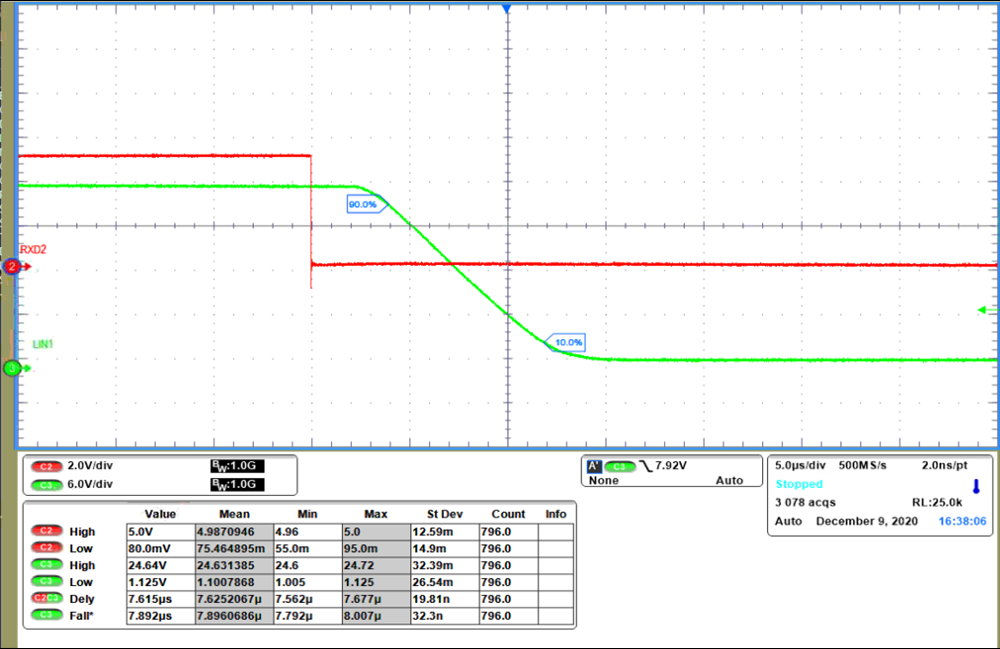Click the A trigger badge icon
This screenshot has width=1000, height=649.
[x=593, y=466]
